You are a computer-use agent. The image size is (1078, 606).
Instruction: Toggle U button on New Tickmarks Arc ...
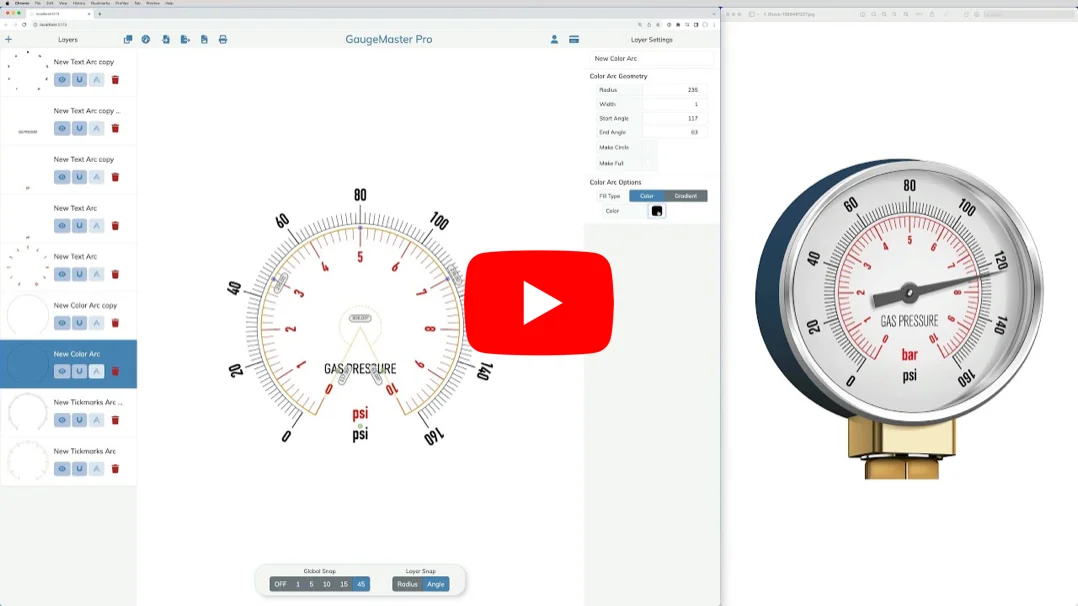click(80, 420)
